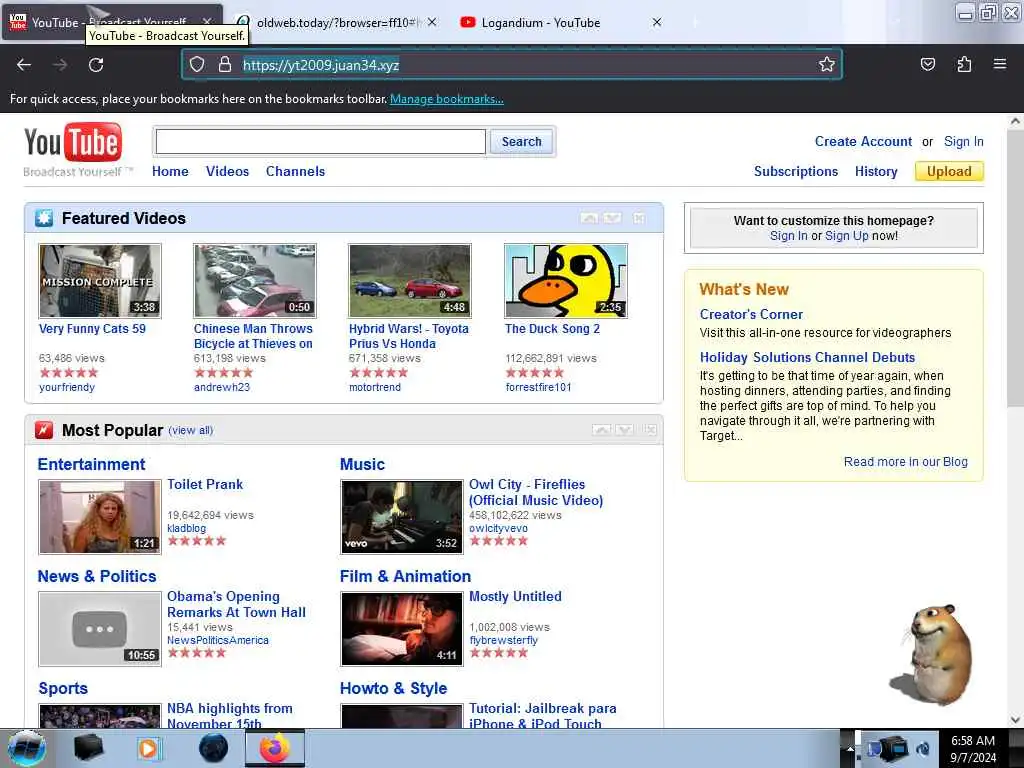The height and width of the screenshot is (768, 1024).
Task: Close the oldweb.today tab
Action: [432, 22]
